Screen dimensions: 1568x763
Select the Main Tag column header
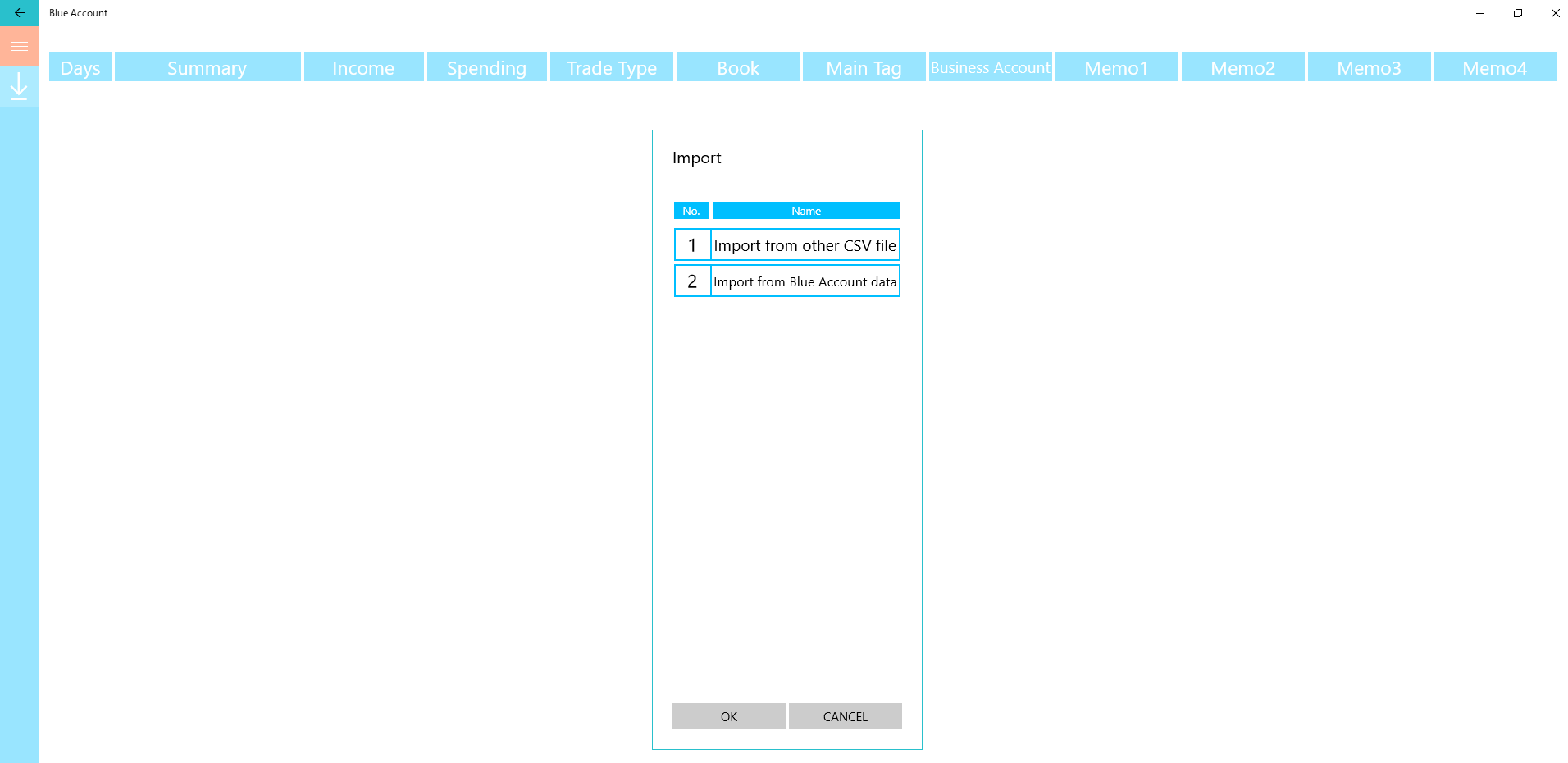pos(864,67)
